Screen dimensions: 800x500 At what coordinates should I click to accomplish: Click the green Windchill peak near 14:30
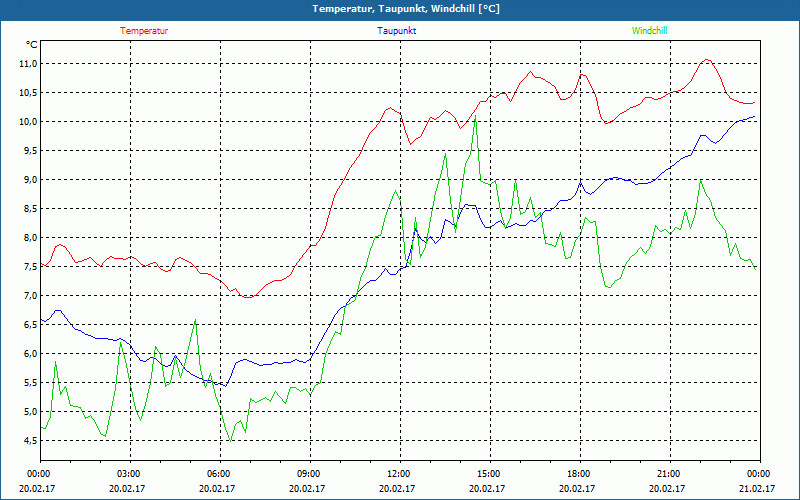coord(476,116)
